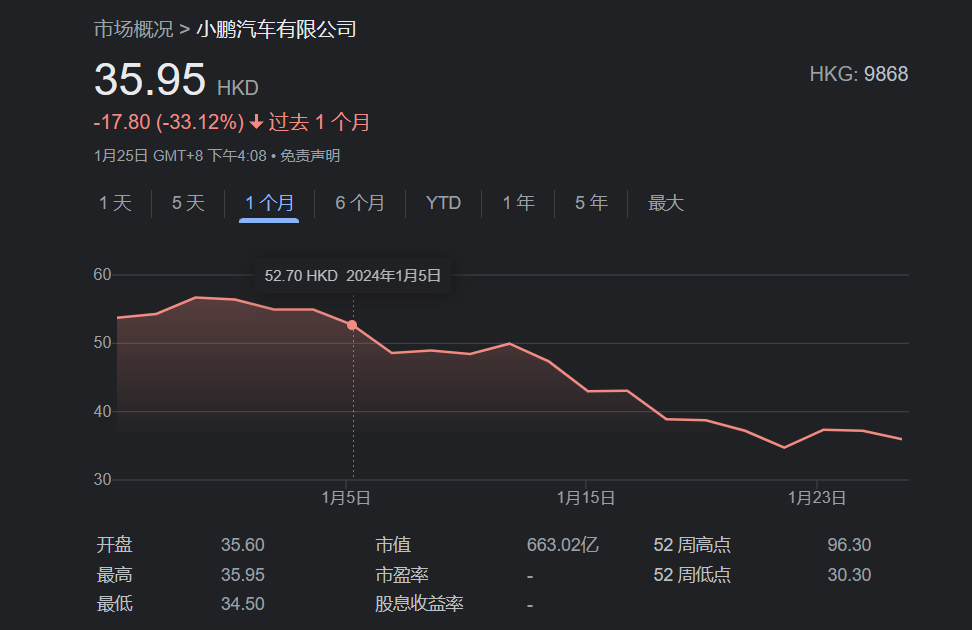This screenshot has height=630, width=972.
Task: Click the 1月5日 axis label
Action: [346, 498]
